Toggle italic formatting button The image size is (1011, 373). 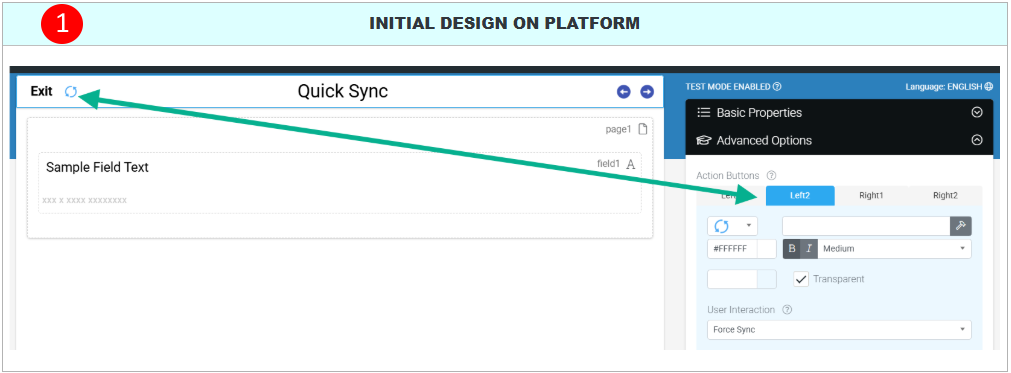pyautogui.click(x=809, y=249)
